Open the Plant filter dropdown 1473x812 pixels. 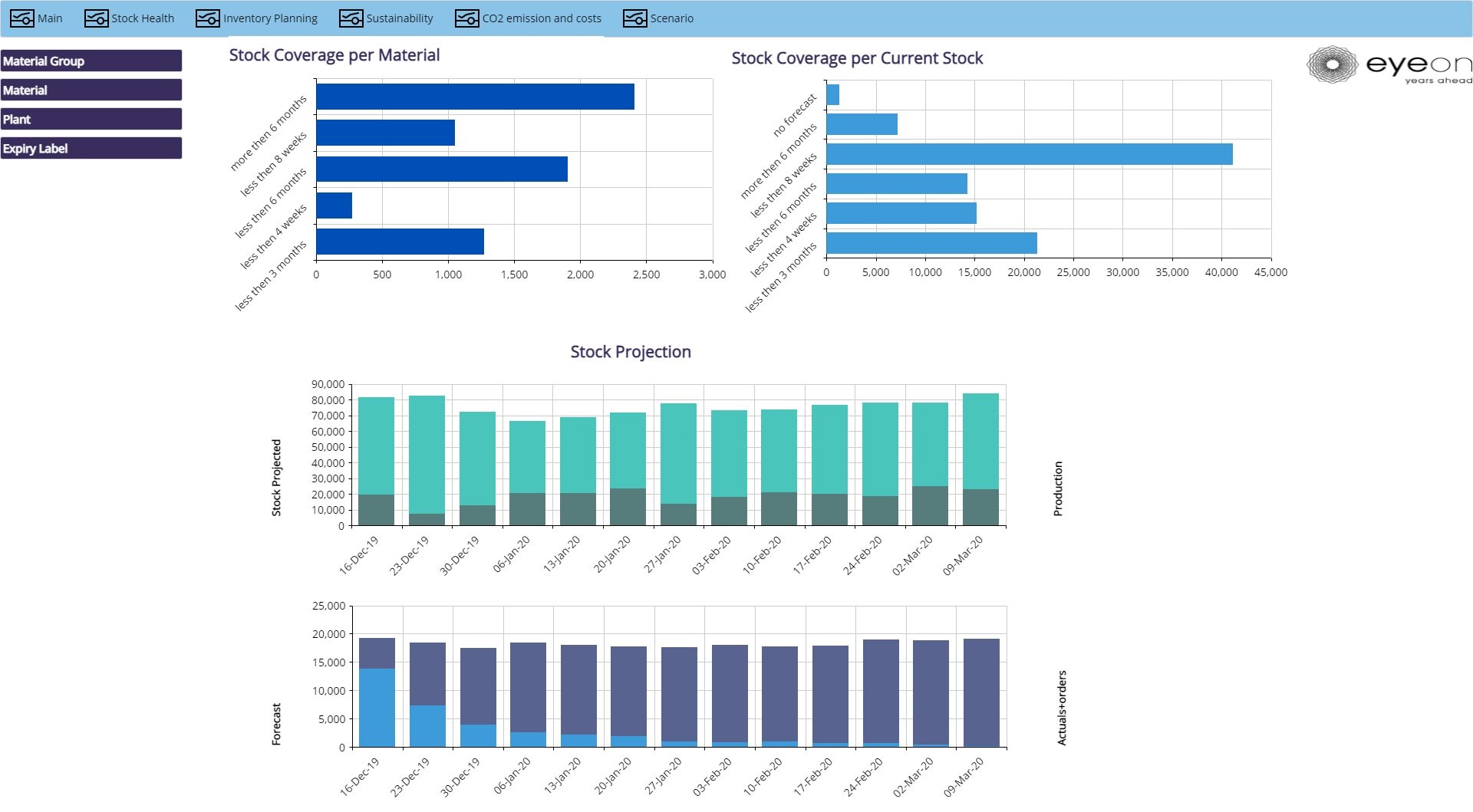[x=91, y=120]
